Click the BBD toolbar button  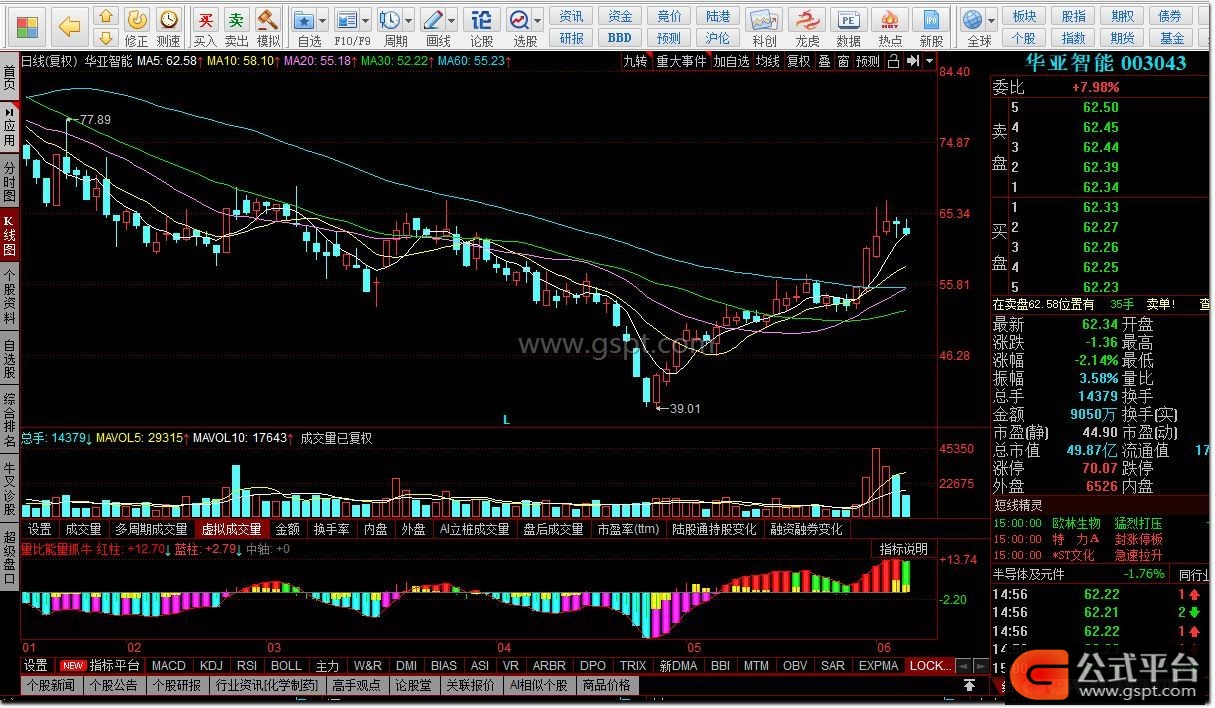(620, 38)
